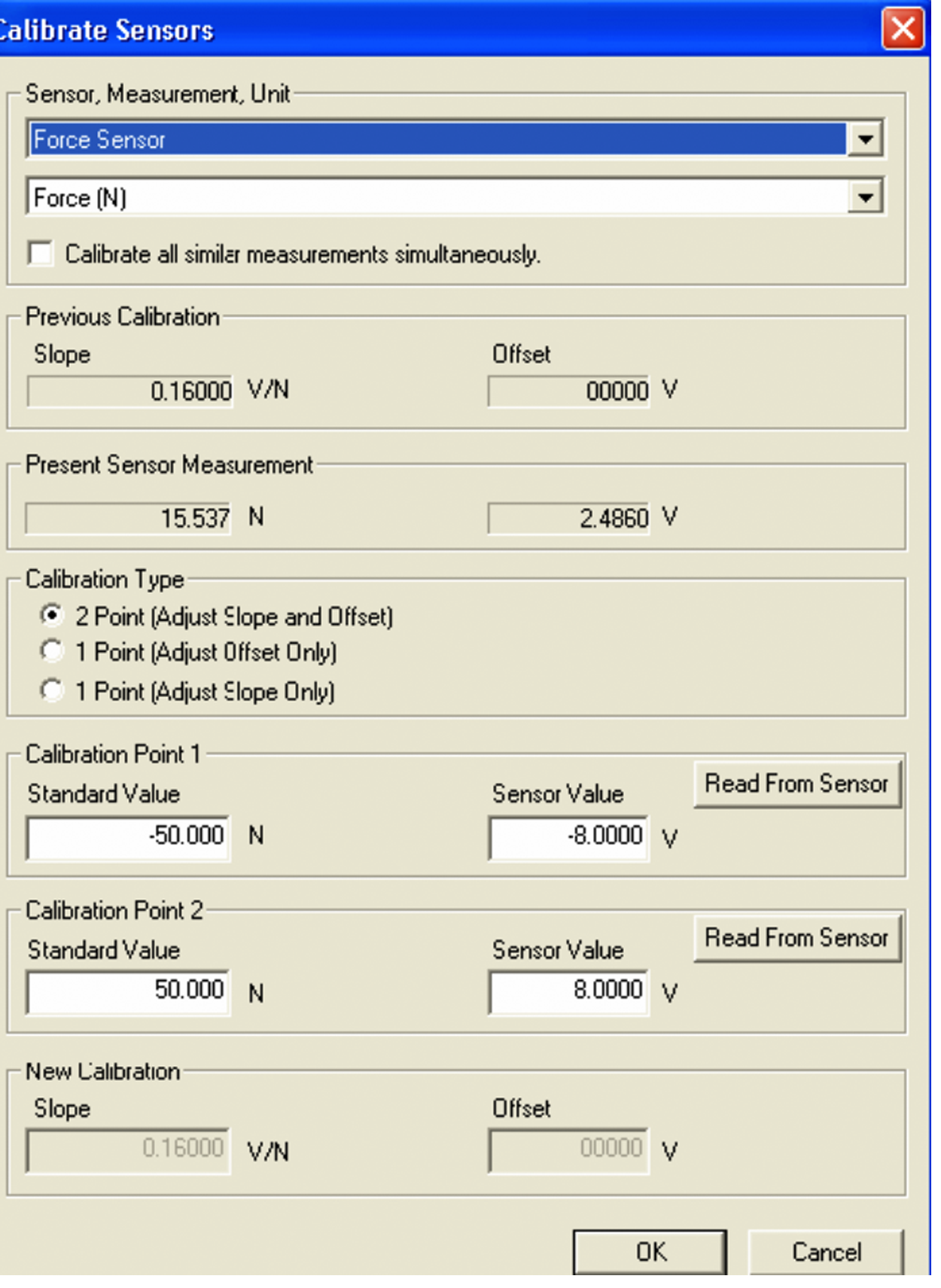Click the Previous Calibration Slope value box

tap(129, 391)
